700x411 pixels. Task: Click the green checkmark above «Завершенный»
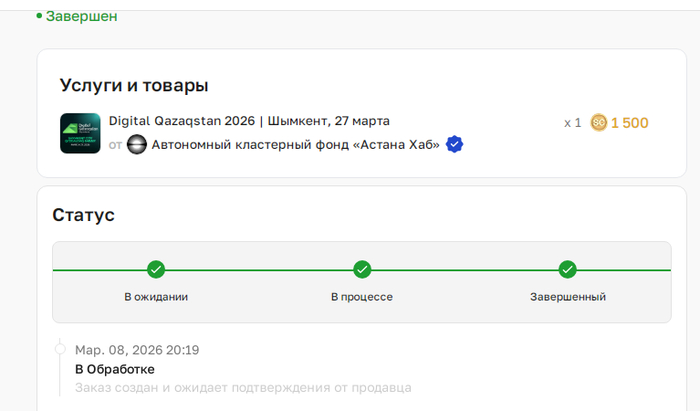tap(567, 270)
